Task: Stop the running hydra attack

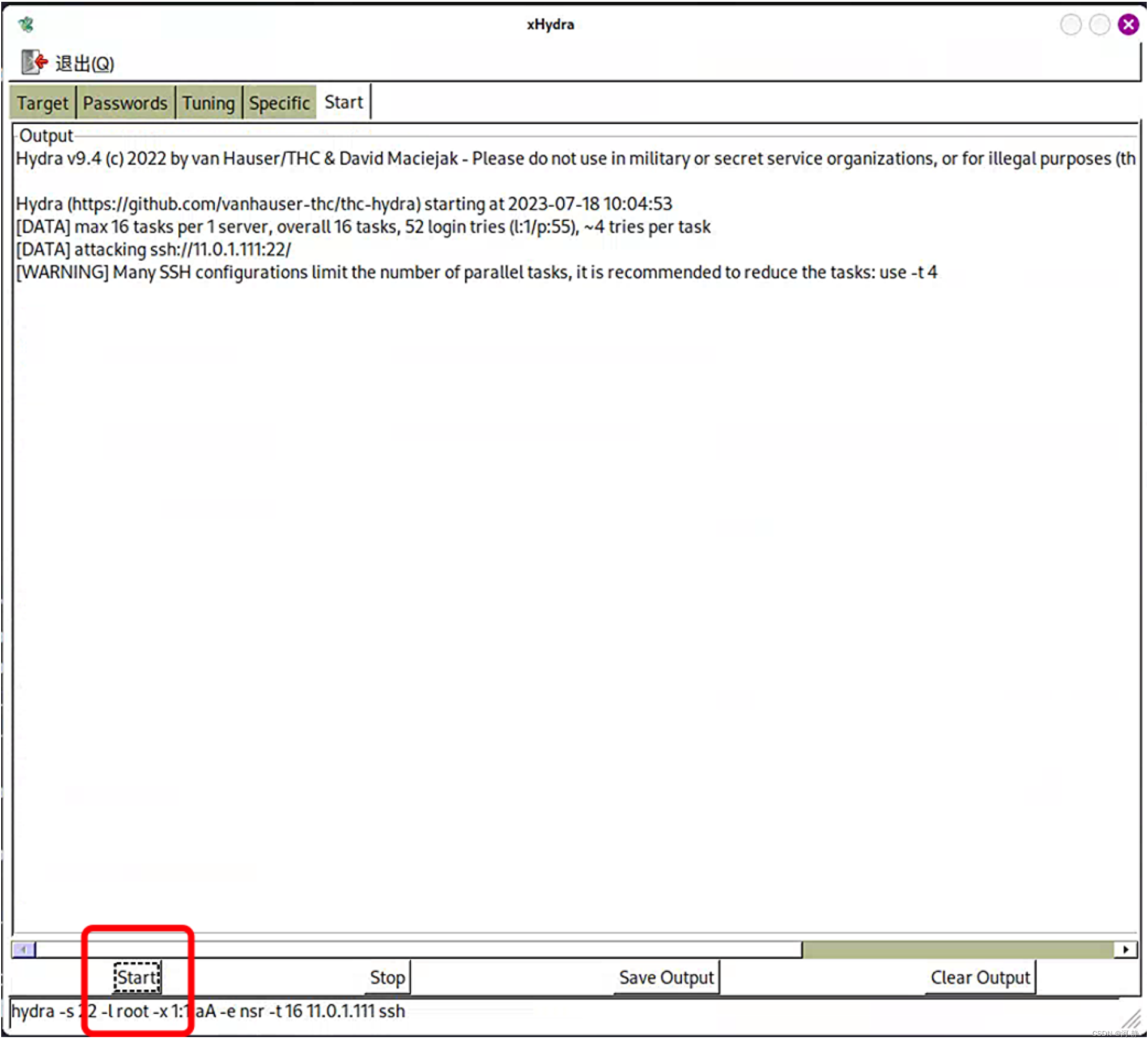Action: (x=387, y=977)
